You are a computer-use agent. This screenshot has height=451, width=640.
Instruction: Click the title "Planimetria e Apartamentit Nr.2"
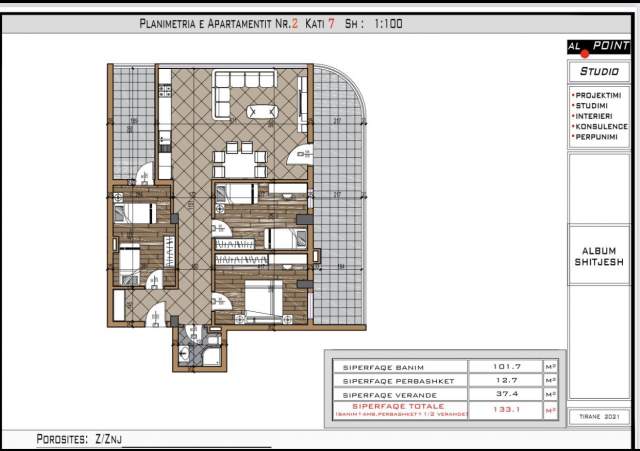tap(219, 24)
